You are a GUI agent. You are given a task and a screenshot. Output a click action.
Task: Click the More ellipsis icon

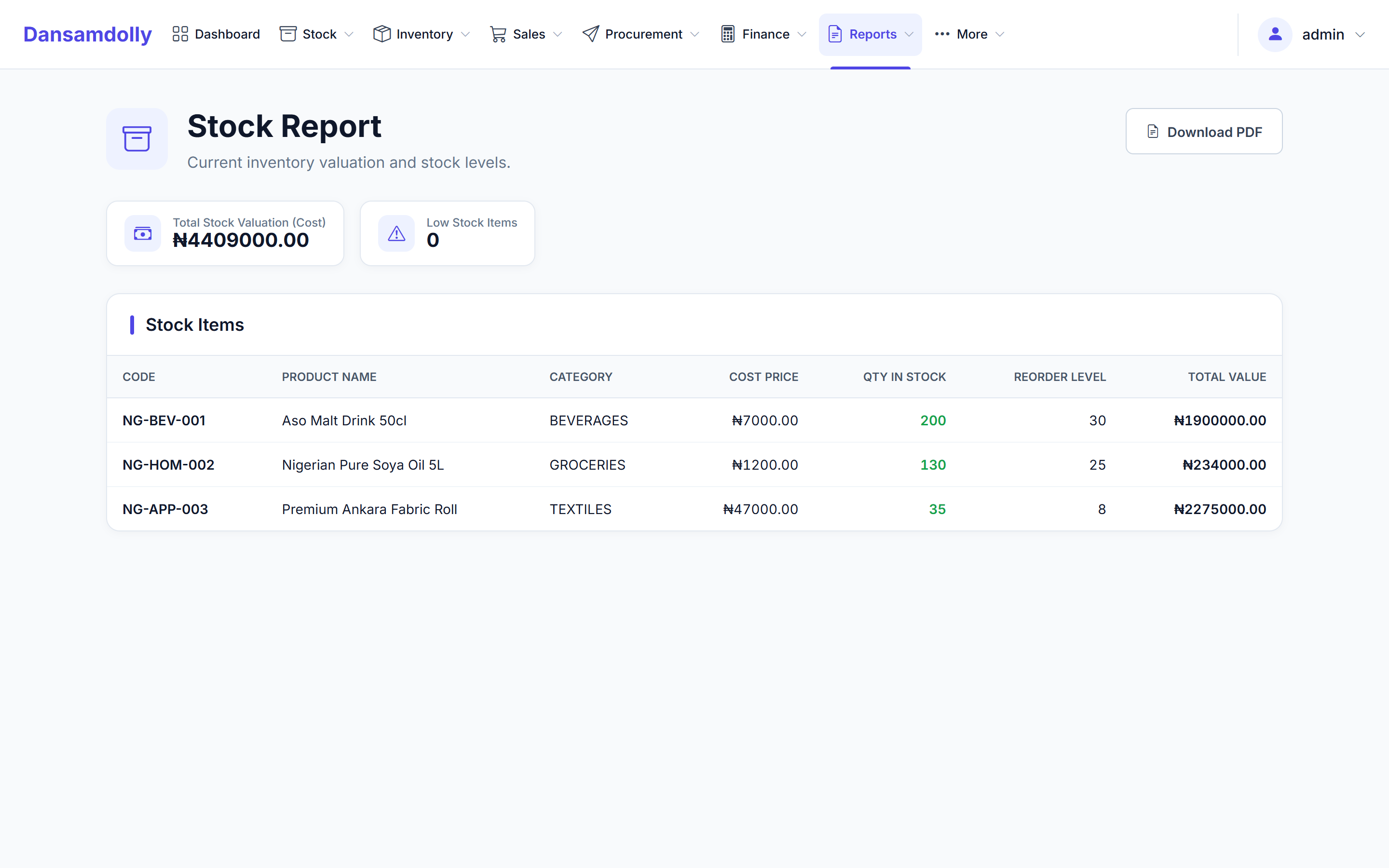(x=942, y=34)
